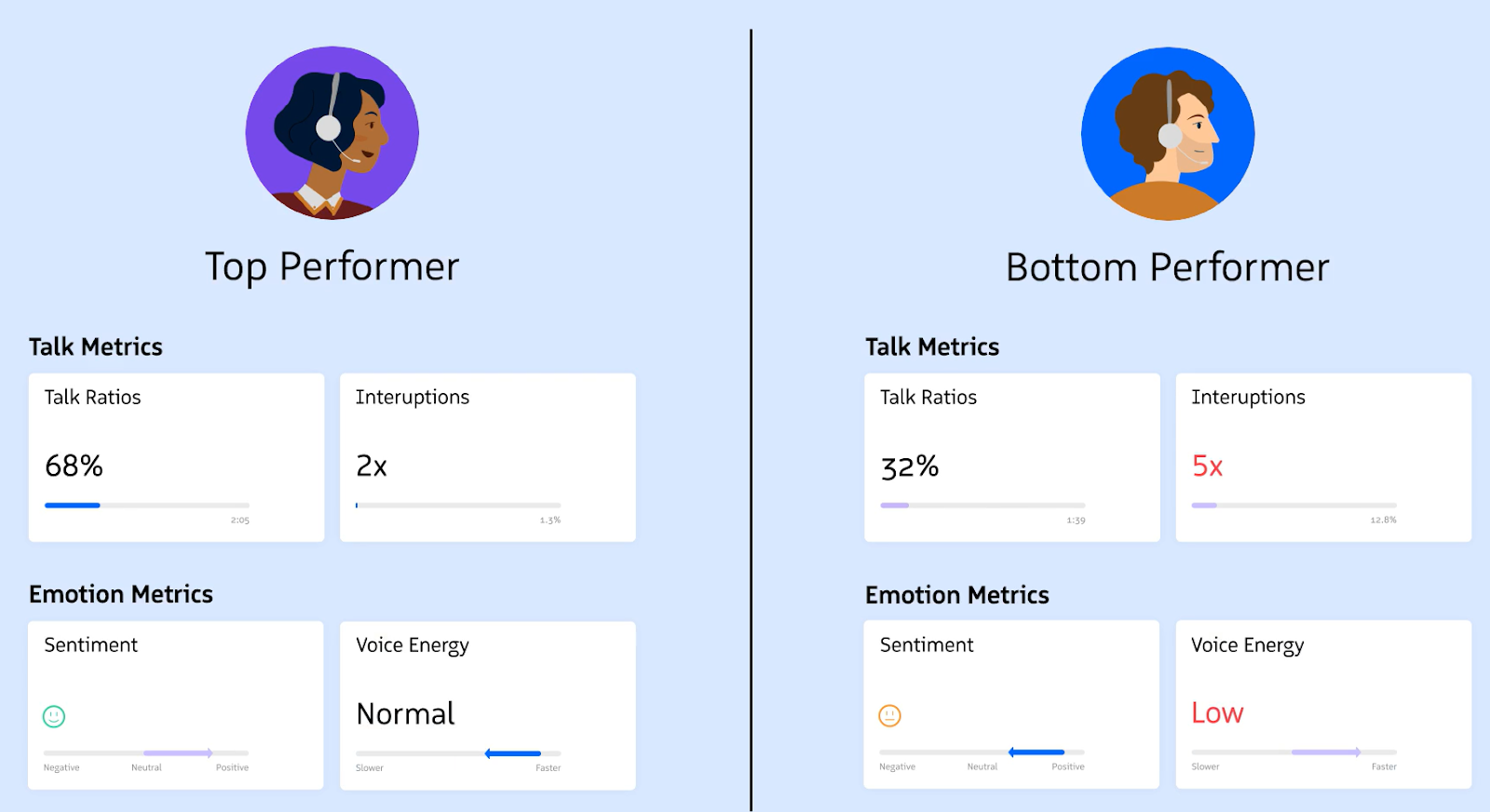Image resolution: width=1490 pixels, height=812 pixels.
Task: Click the 32% Talk Ratios value
Action: [910, 466]
